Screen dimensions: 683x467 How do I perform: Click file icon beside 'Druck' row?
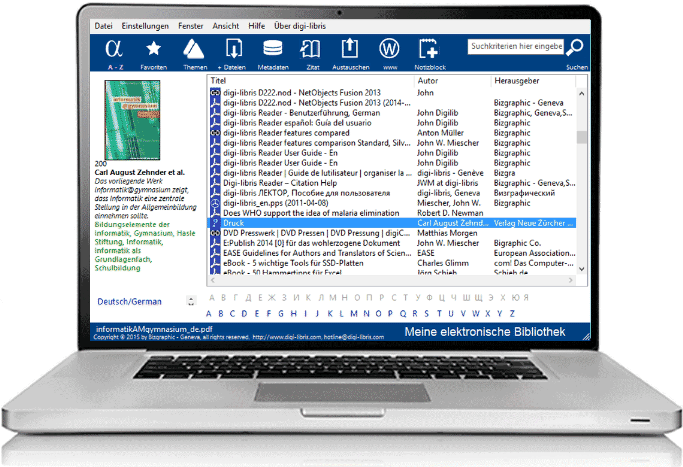click(x=215, y=223)
